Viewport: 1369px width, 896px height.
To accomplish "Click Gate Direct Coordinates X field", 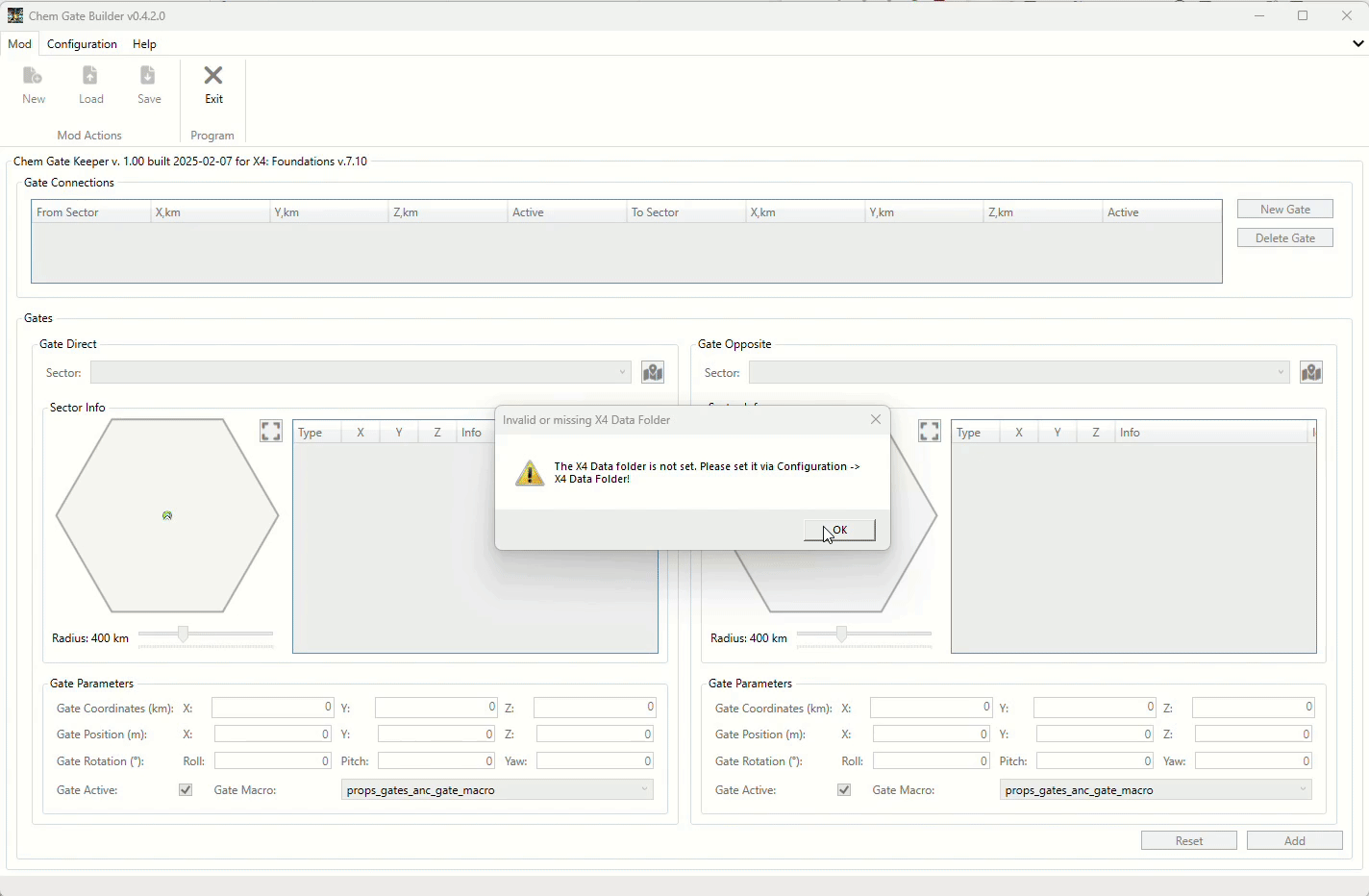I will tap(272, 708).
